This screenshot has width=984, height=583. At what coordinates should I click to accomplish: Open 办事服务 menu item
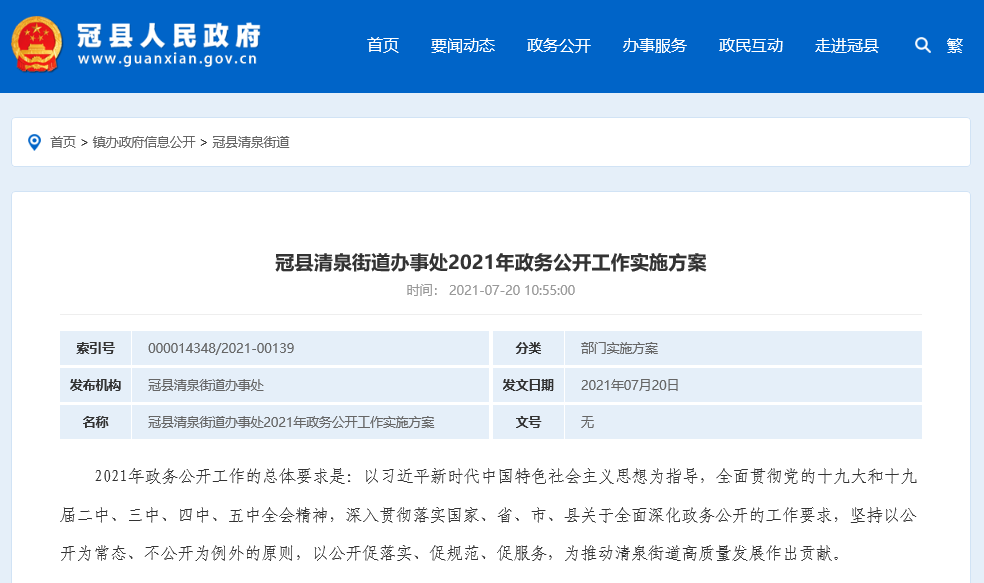655,45
